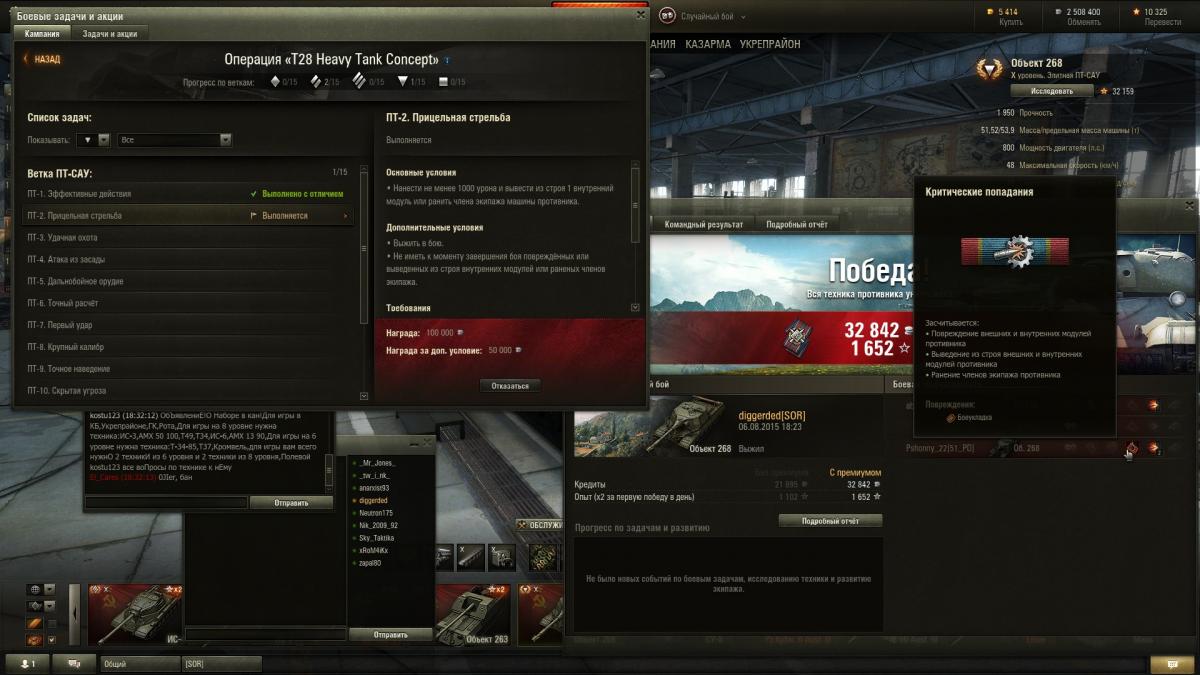Open the contacts list person icon
Screen dimensions: 1200x675
click(26, 663)
